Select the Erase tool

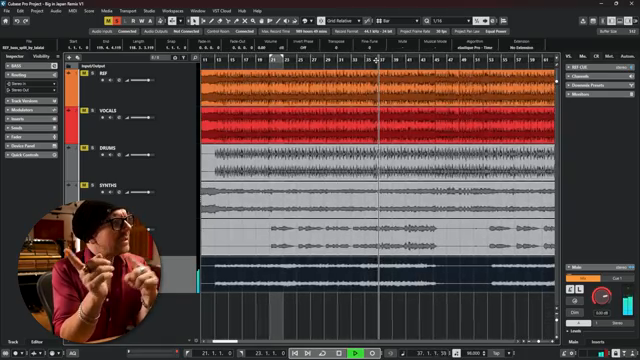[x=220, y=21]
